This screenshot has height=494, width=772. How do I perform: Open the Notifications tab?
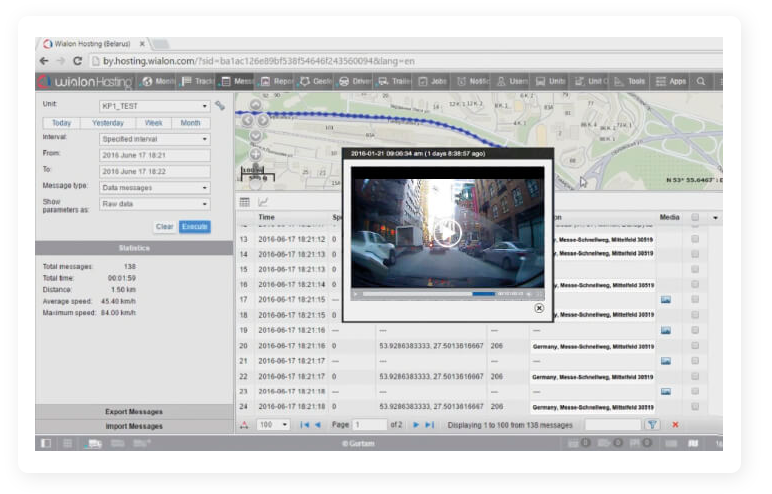point(472,82)
